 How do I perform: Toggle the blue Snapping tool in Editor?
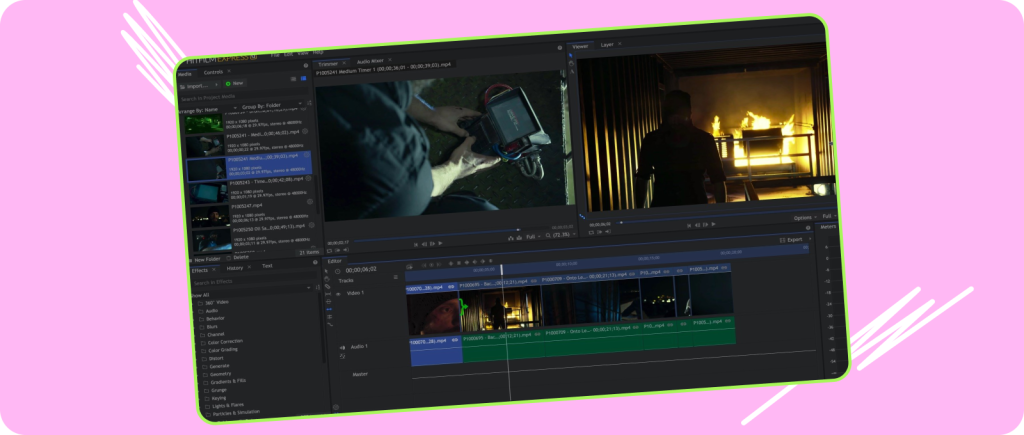(329, 309)
